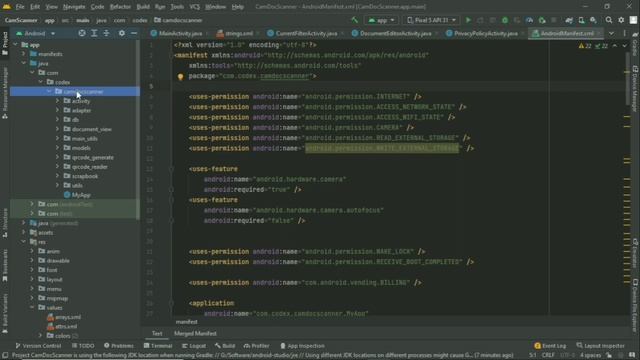The image size is (640, 360).
Task: Open the Pixel 5 device selector dropdown
Action: click(431, 20)
